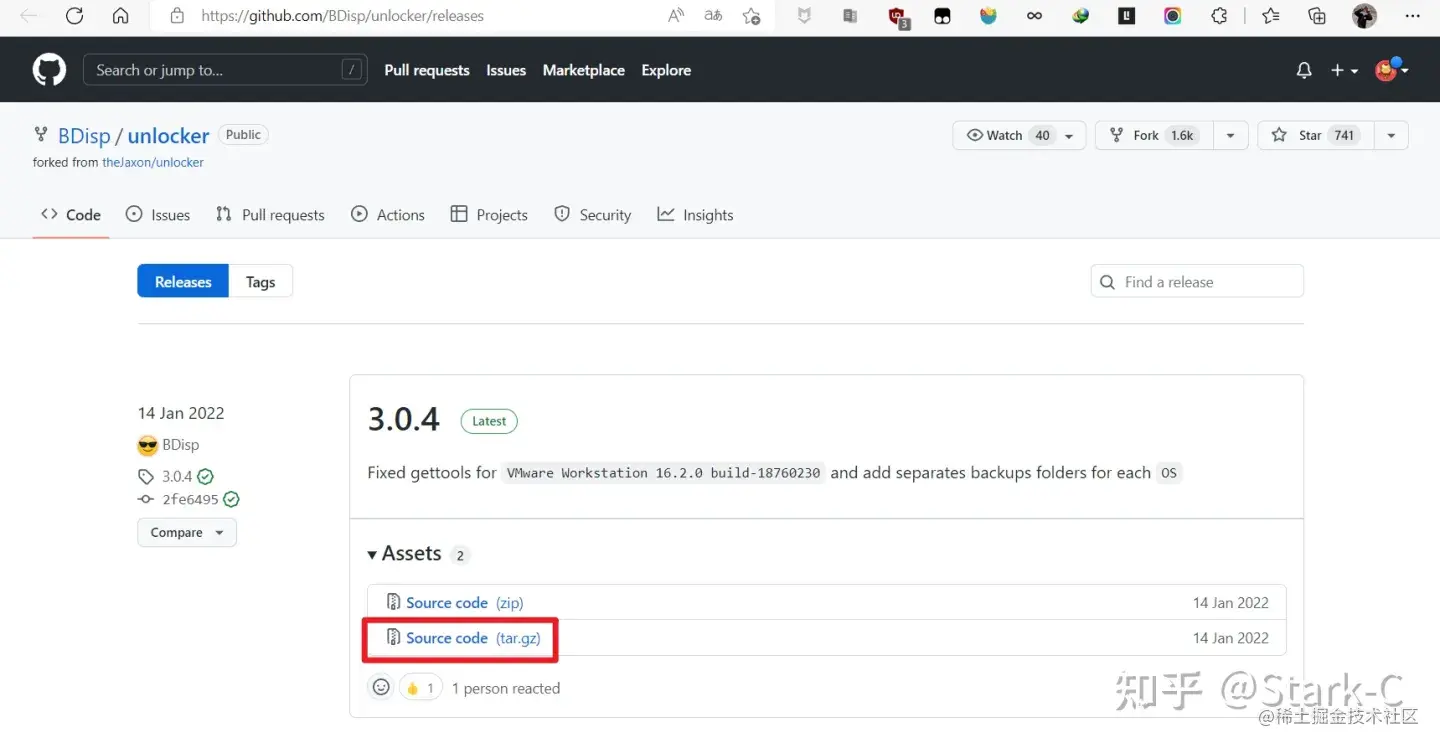This screenshot has height=748, width=1440.
Task: Open the Star lists dropdown arrow
Action: point(1391,136)
